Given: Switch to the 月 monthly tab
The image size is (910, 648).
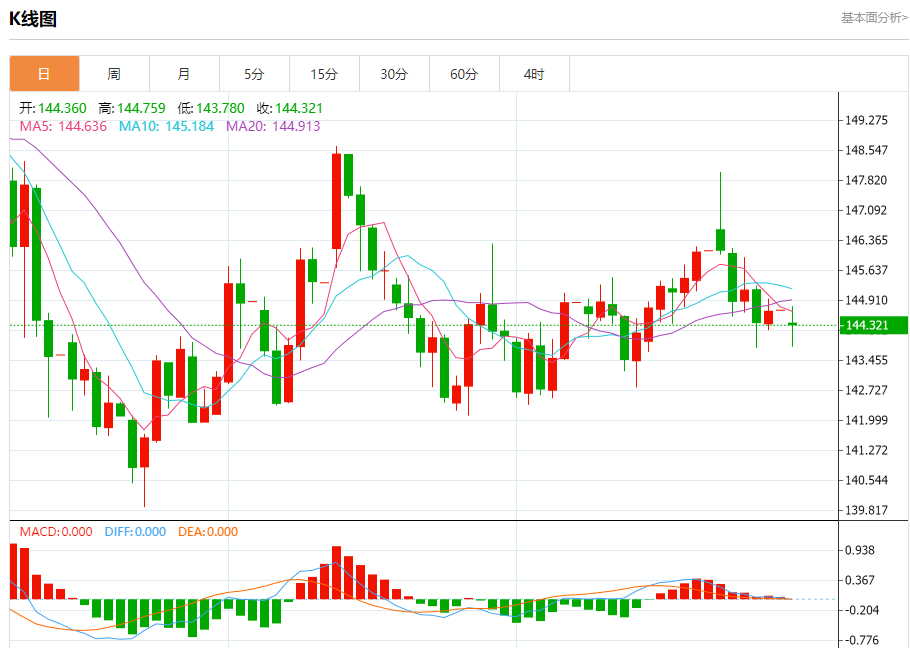Looking at the screenshot, I should (x=185, y=74).
